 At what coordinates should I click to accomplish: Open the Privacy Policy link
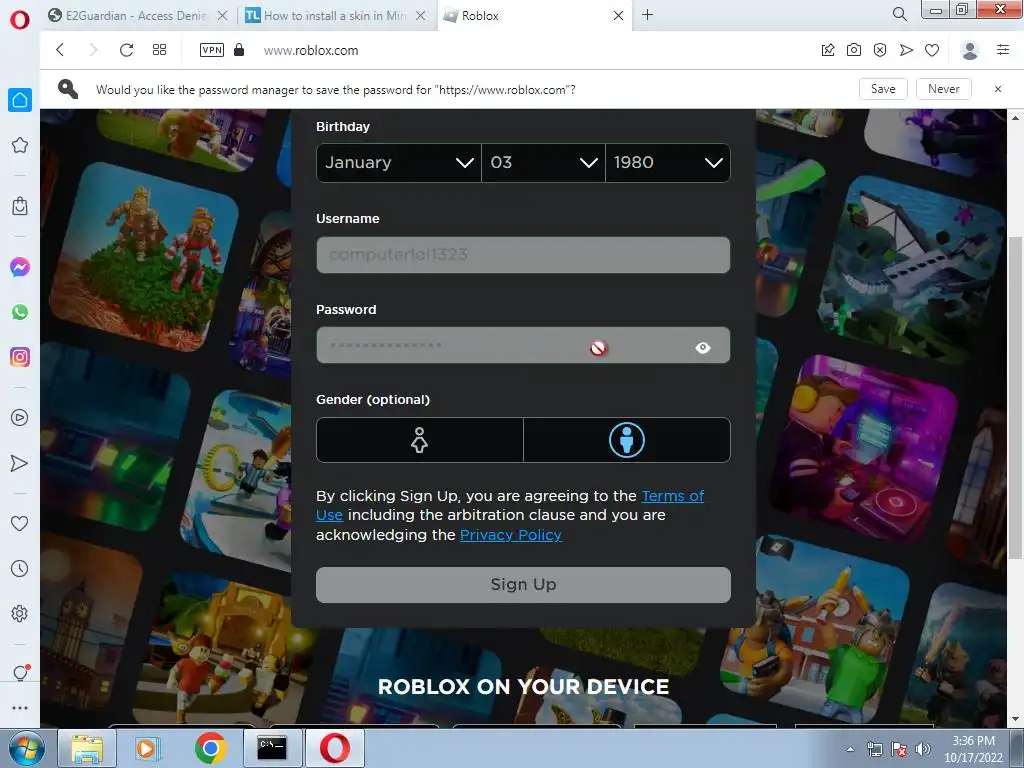511,535
